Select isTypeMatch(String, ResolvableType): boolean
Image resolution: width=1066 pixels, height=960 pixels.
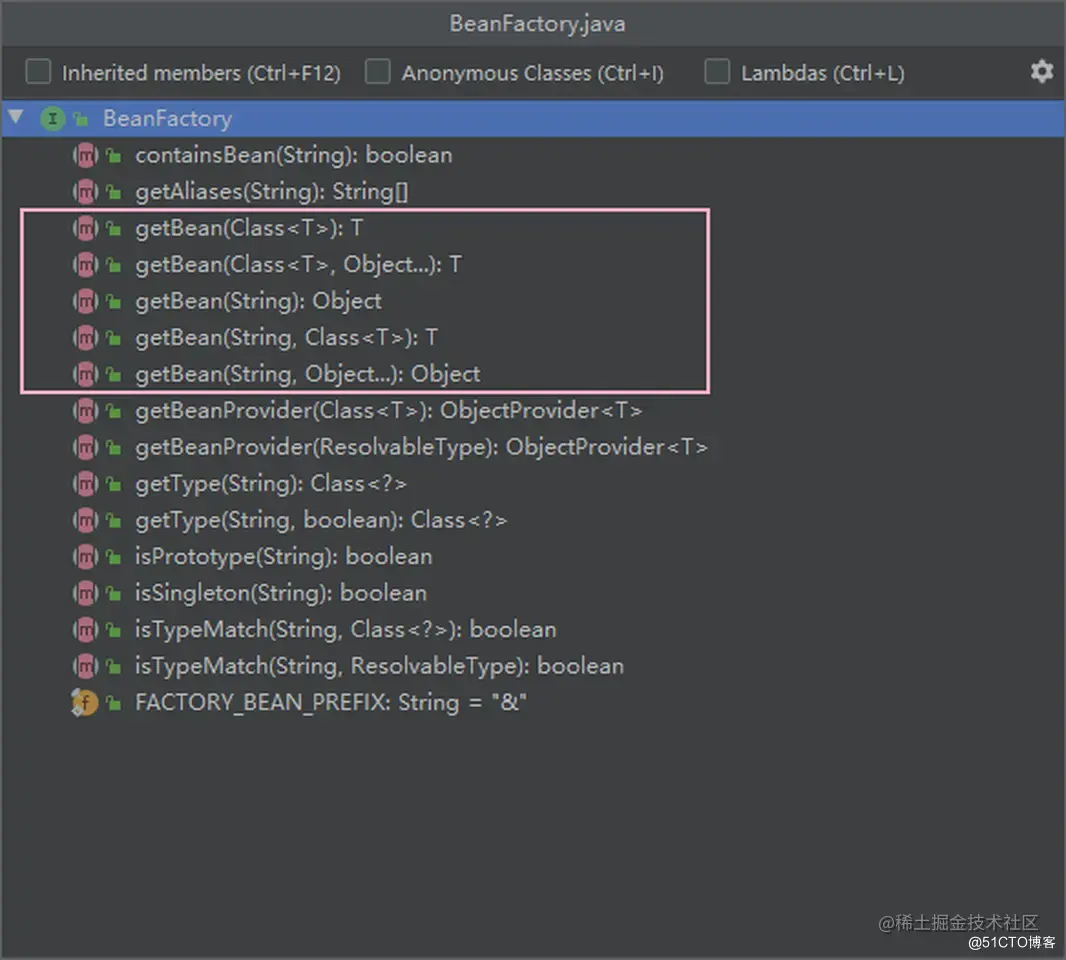click(379, 666)
